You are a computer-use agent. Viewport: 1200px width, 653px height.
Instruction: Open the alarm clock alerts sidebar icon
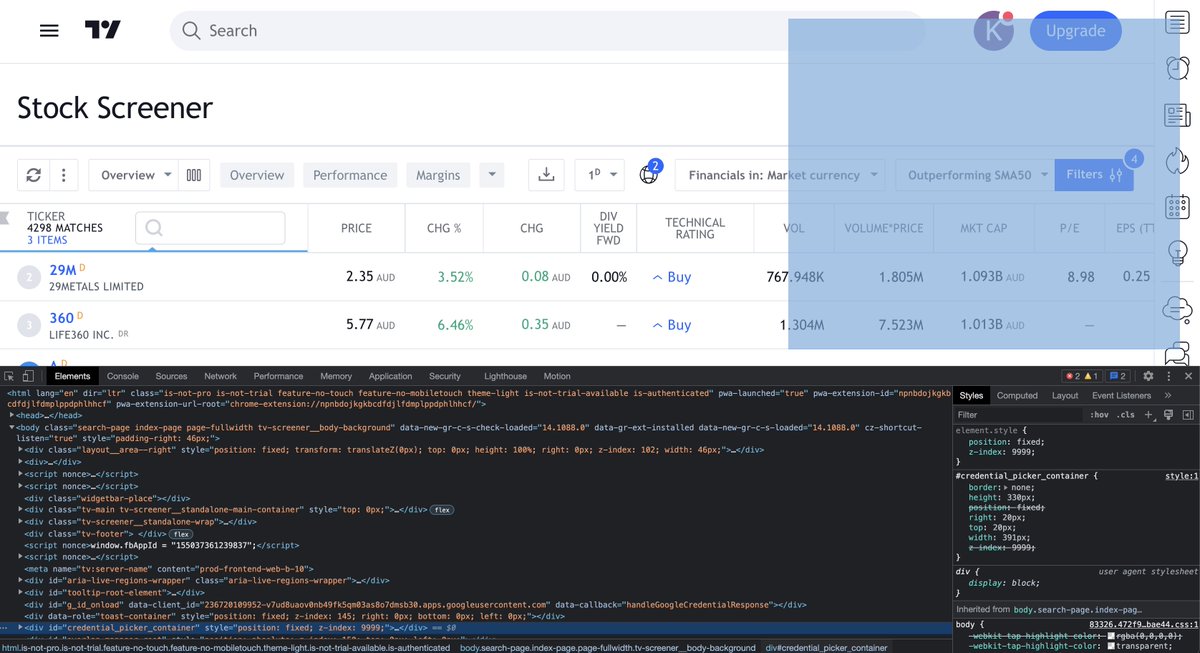(1177, 68)
